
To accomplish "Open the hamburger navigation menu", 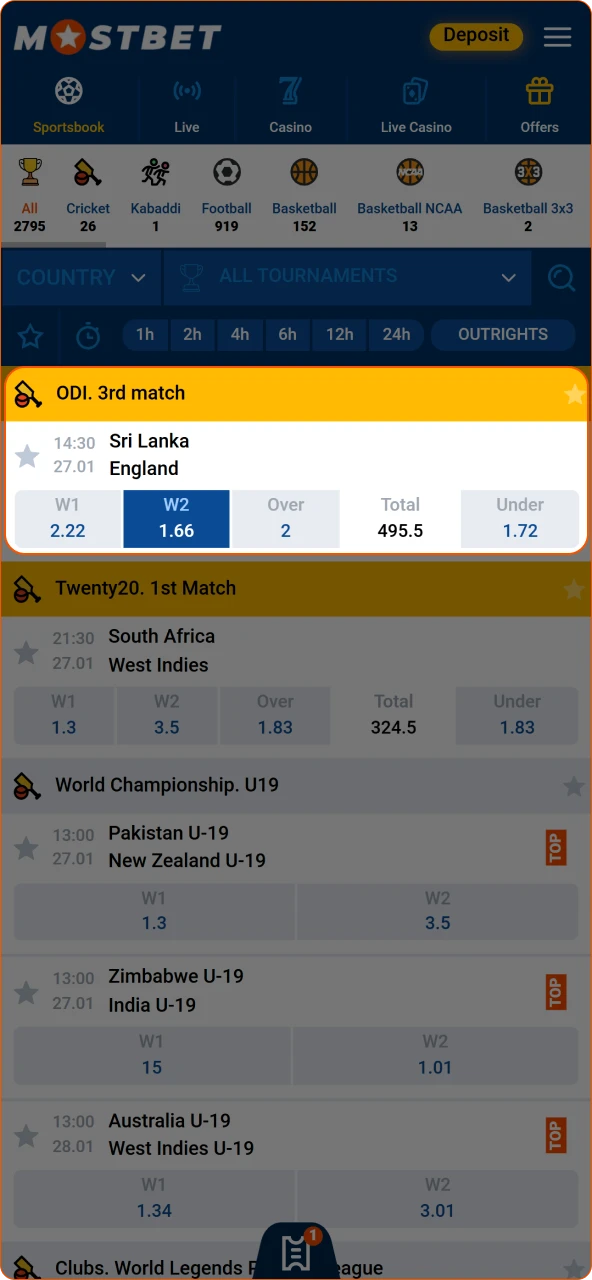I will [x=557, y=37].
